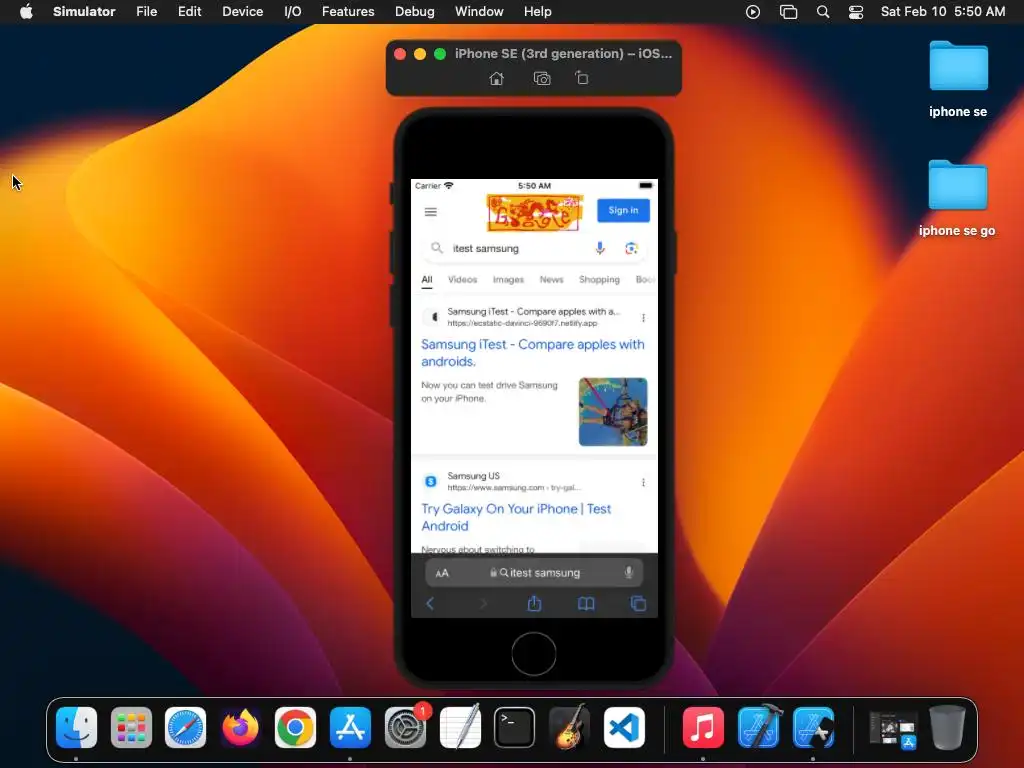The width and height of the screenshot is (1024, 768).
Task: Open TextEdit from the Dock
Action: pos(460,727)
